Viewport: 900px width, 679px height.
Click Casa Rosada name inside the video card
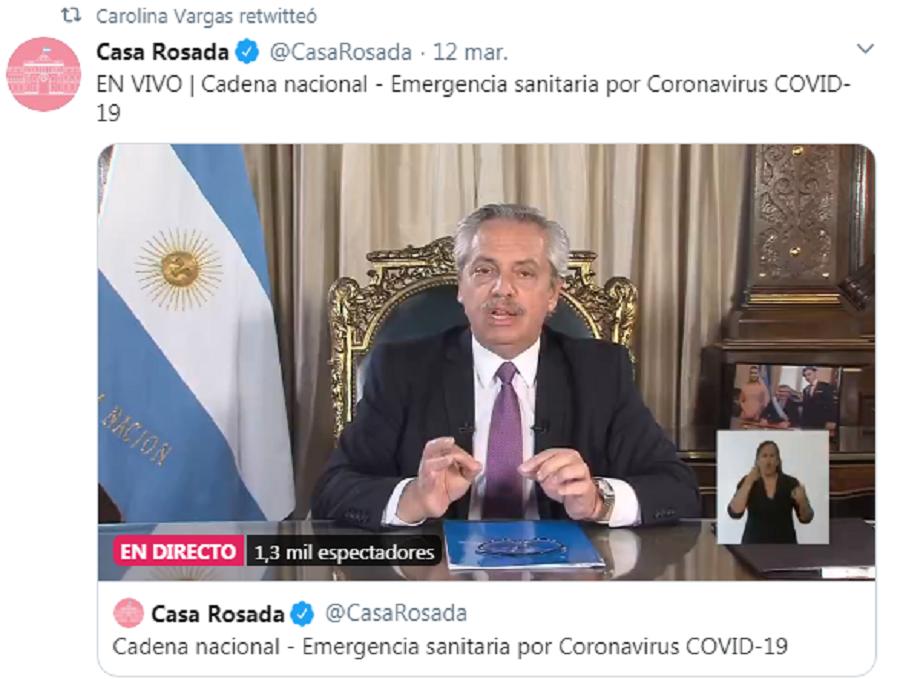(x=218, y=614)
